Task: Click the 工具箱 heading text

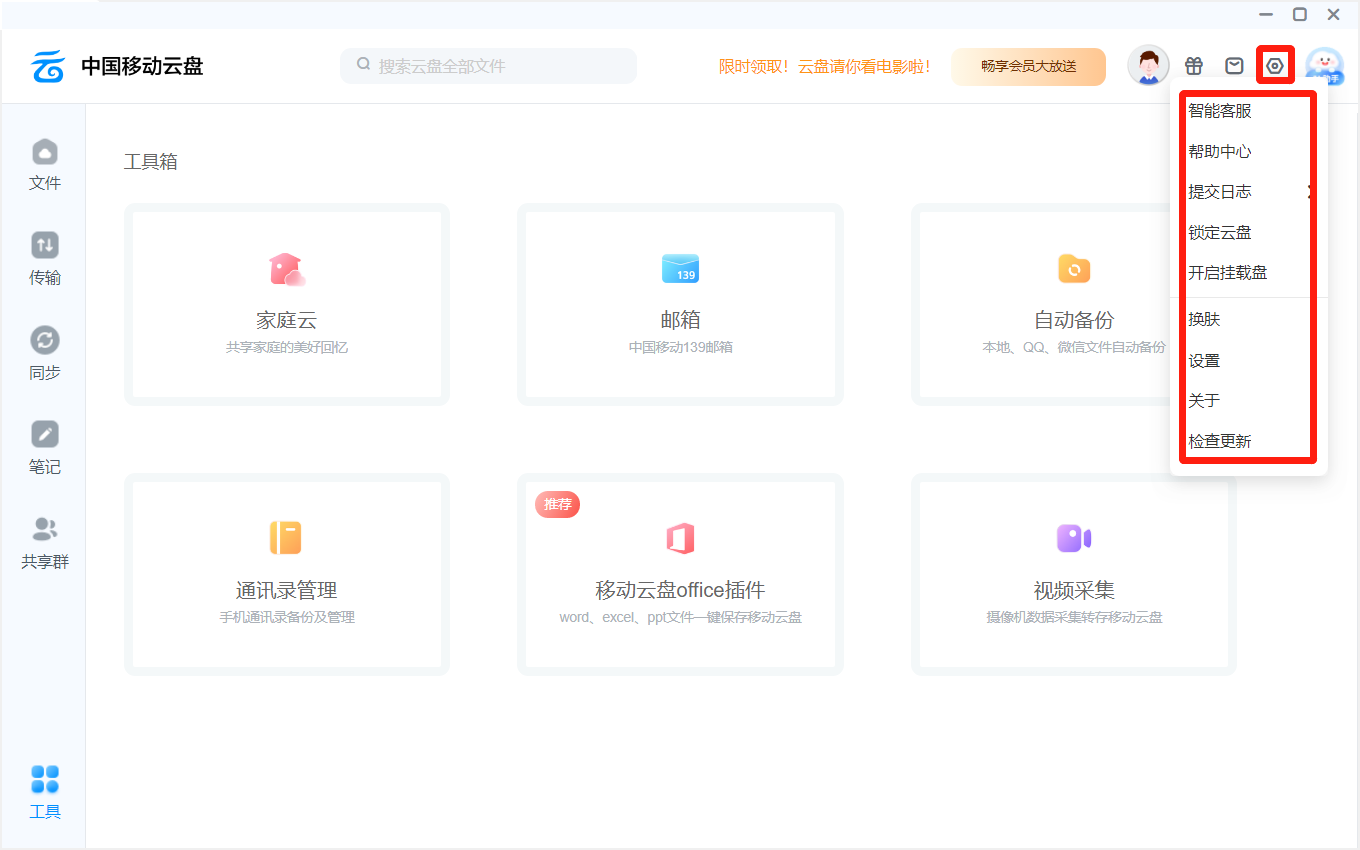Action: tap(150, 162)
